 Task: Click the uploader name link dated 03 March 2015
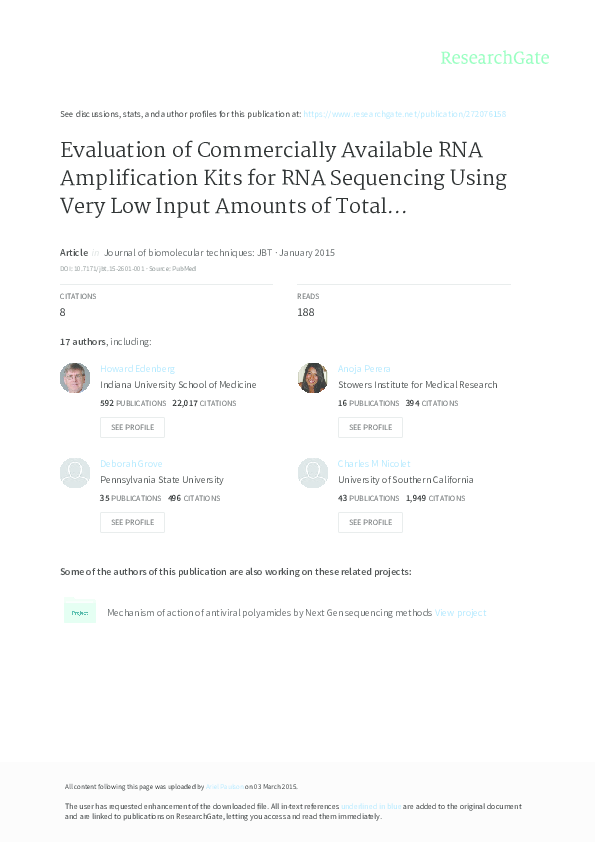[x=222, y=786]
